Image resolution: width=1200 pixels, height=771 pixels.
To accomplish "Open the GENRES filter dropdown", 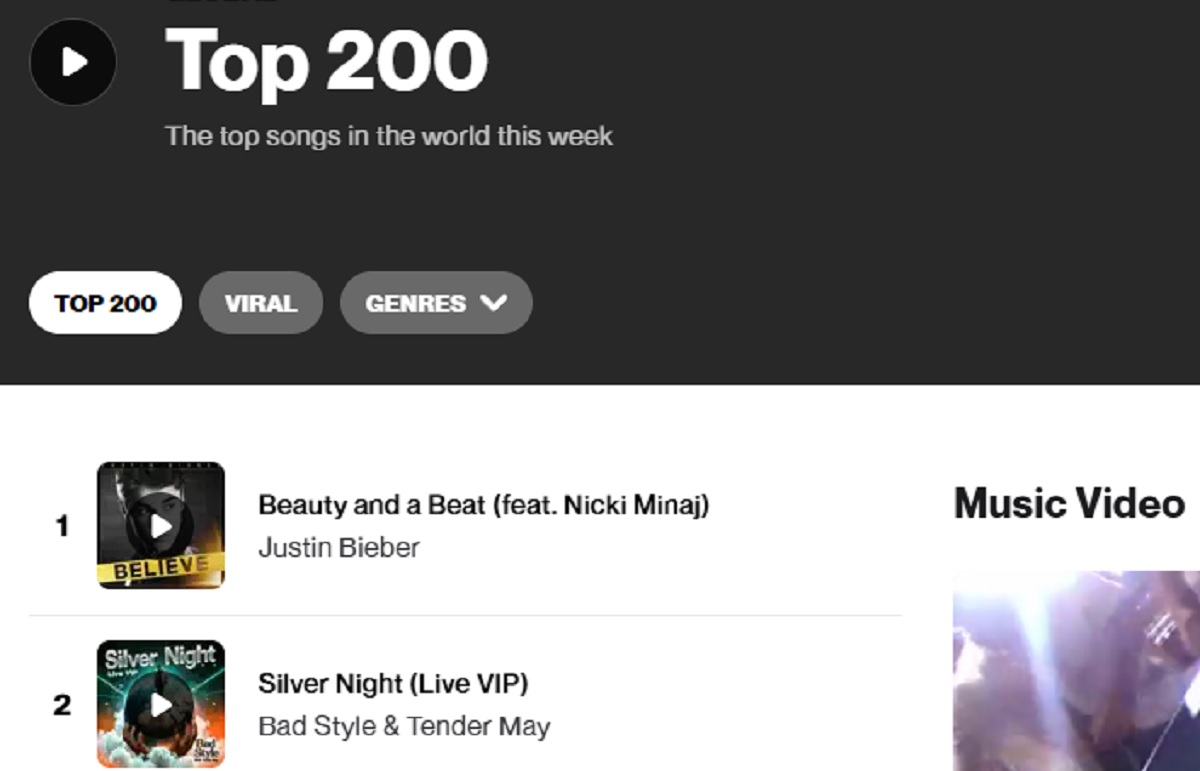I will pos(415,303).
